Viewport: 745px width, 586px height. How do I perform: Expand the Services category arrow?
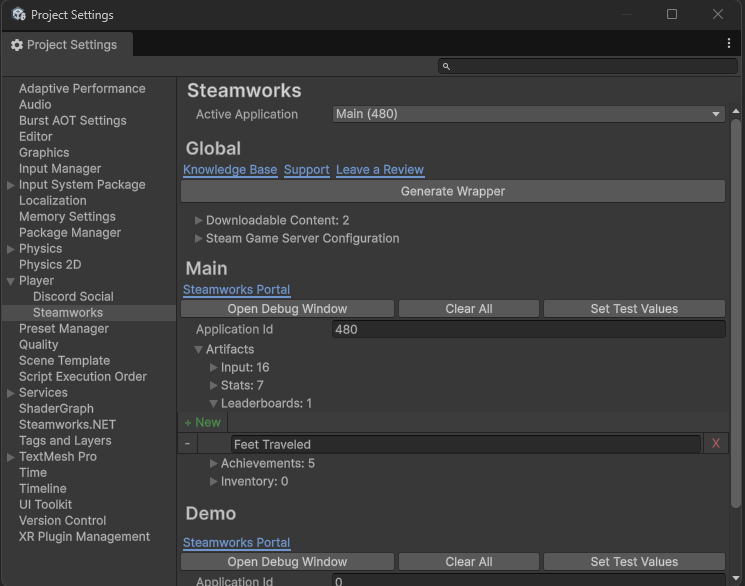pyautogui.click(x=10, y=393)
